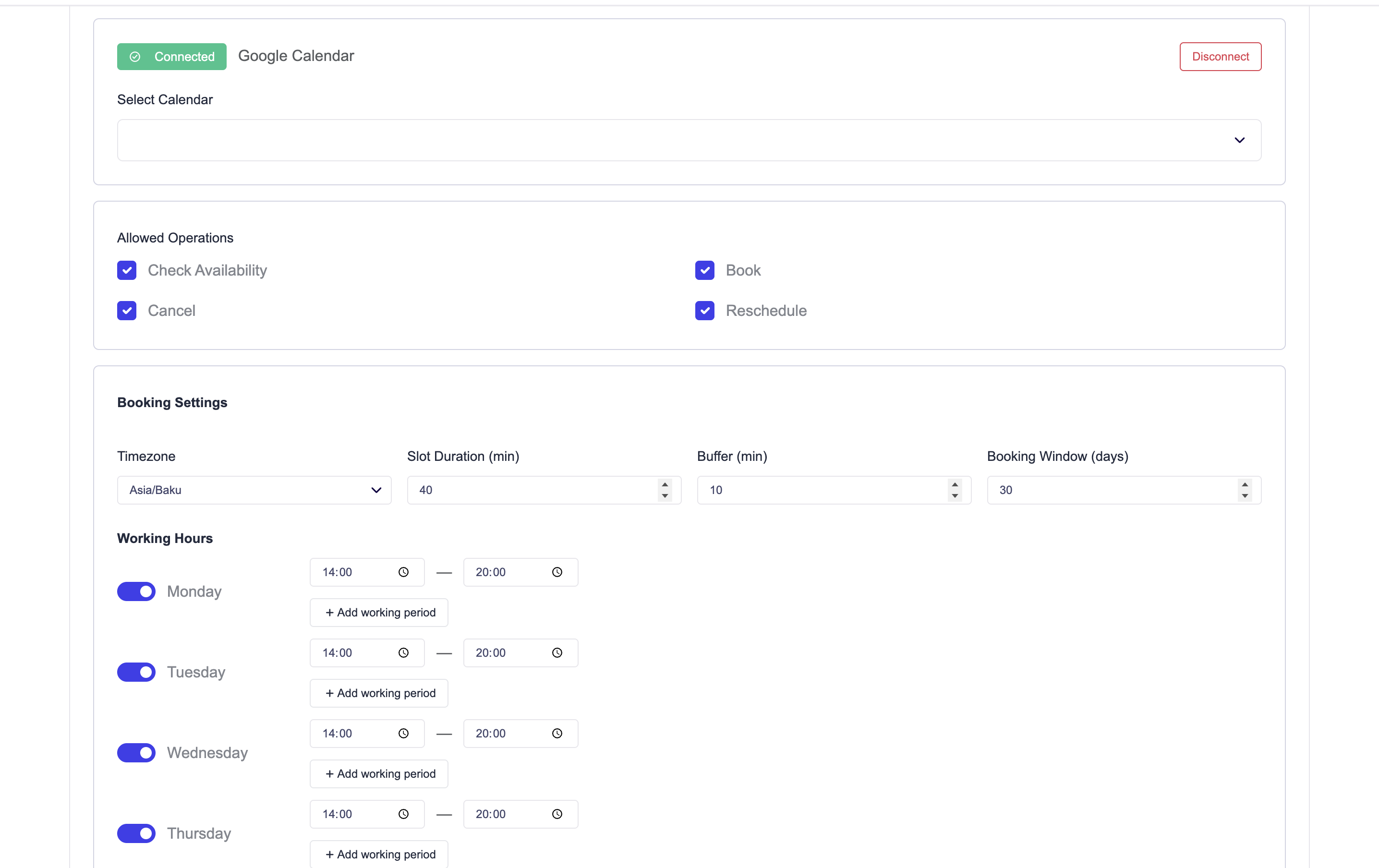
Task: Click the Google Calendar title text
Action: pyautogui.click(x=296, y=56)
